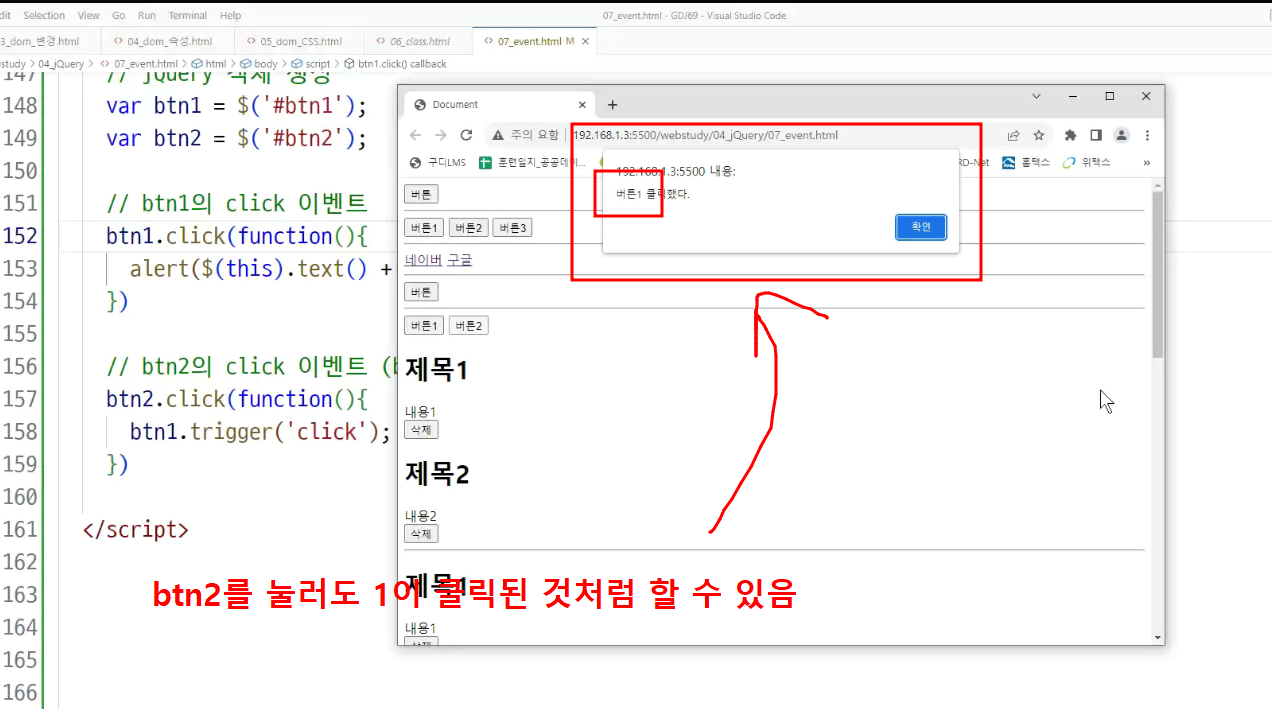This screenshot has width=1272, height=709.
Task: Bookmark this page with the star icon
Action: (1039, 135)
